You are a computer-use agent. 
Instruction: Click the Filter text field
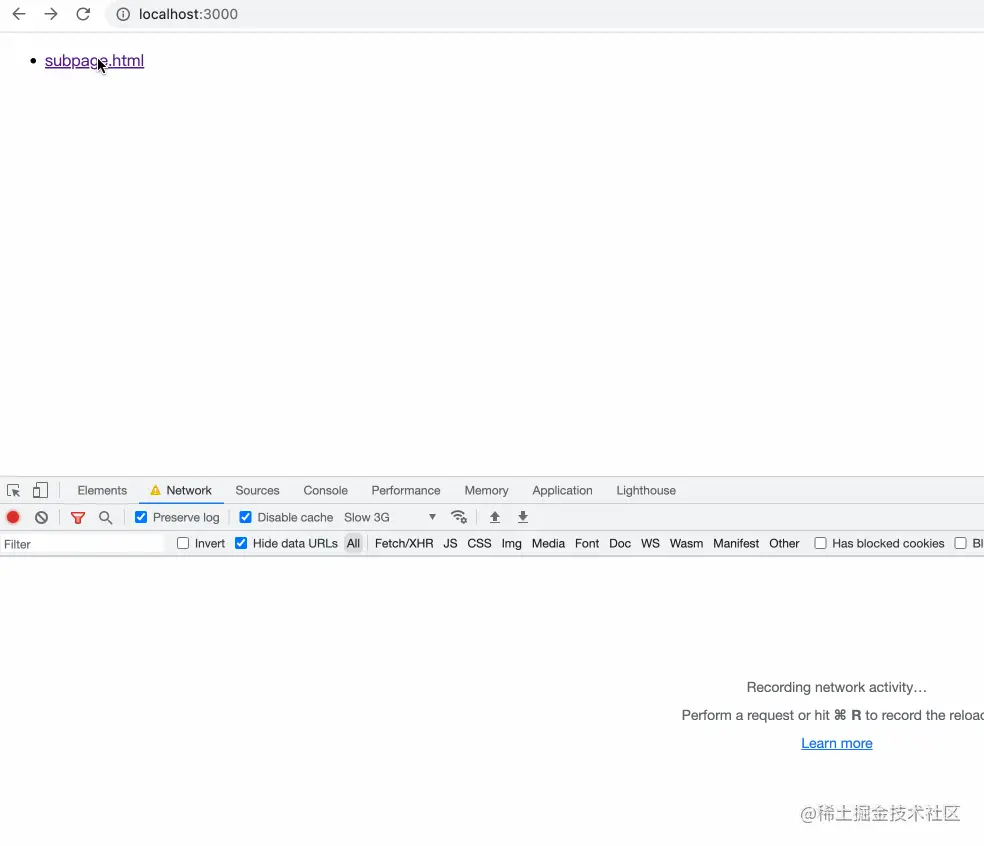click(83, 544)
